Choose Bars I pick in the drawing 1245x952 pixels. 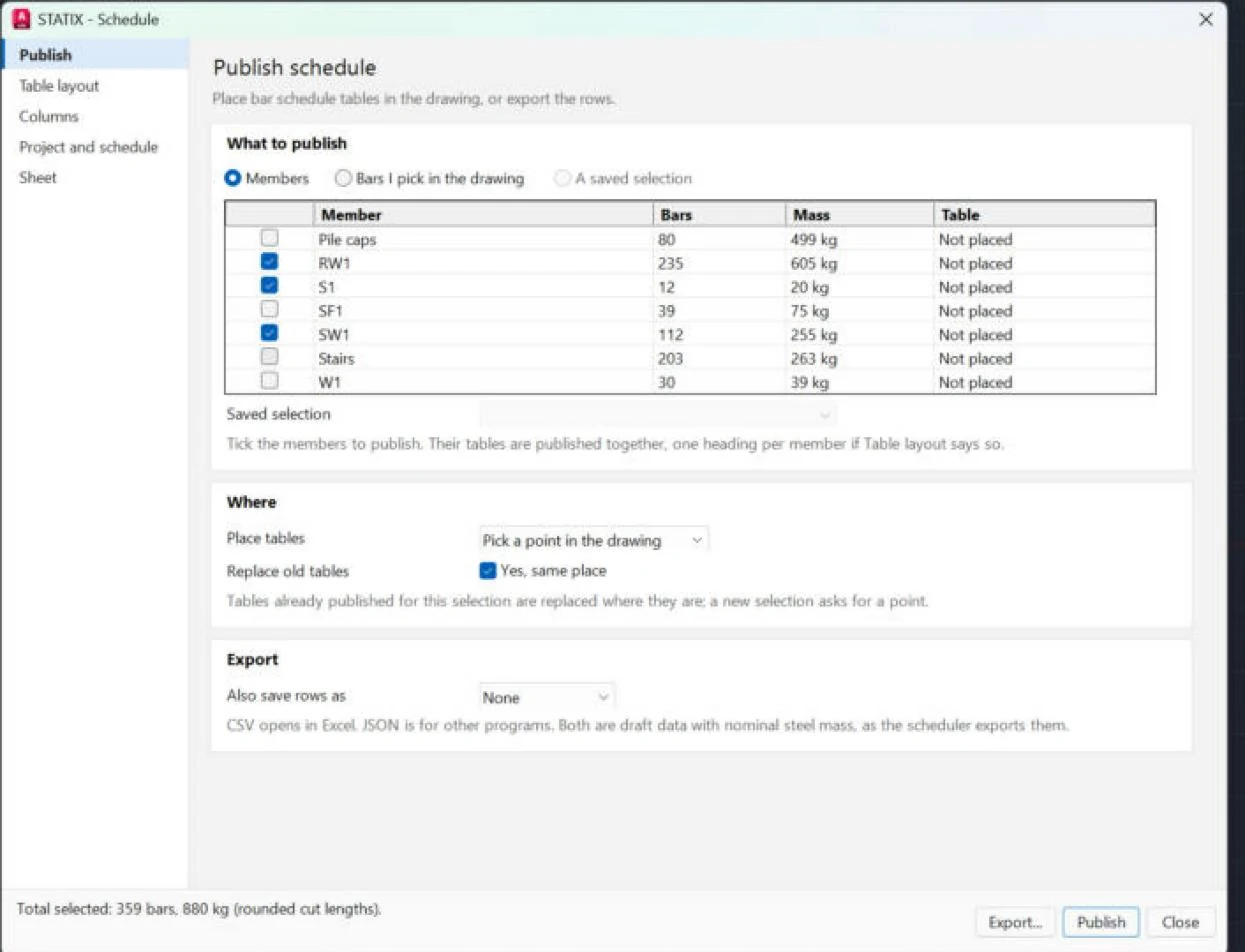(x=429, y=178)
